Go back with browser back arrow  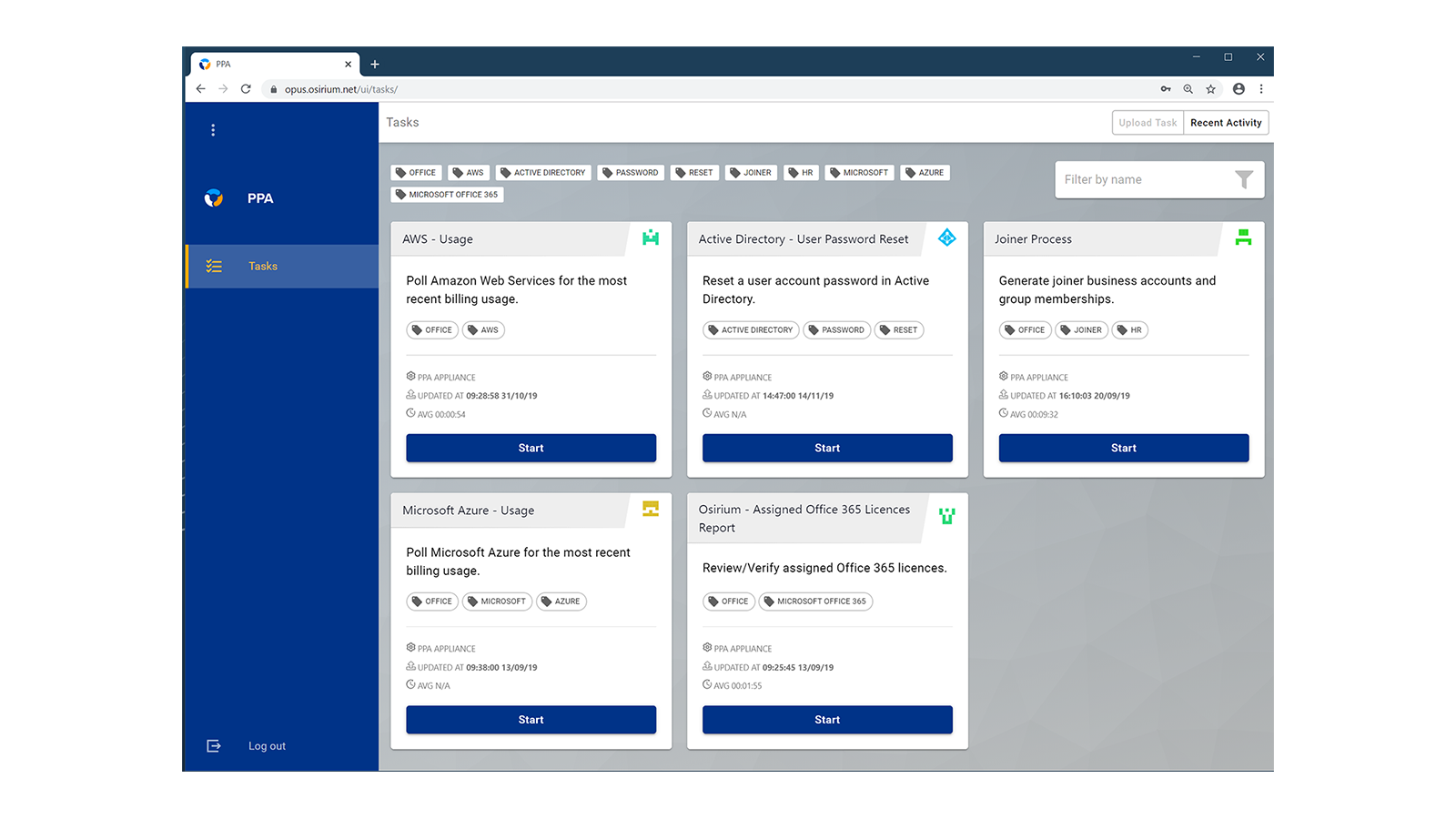[201, 89]
